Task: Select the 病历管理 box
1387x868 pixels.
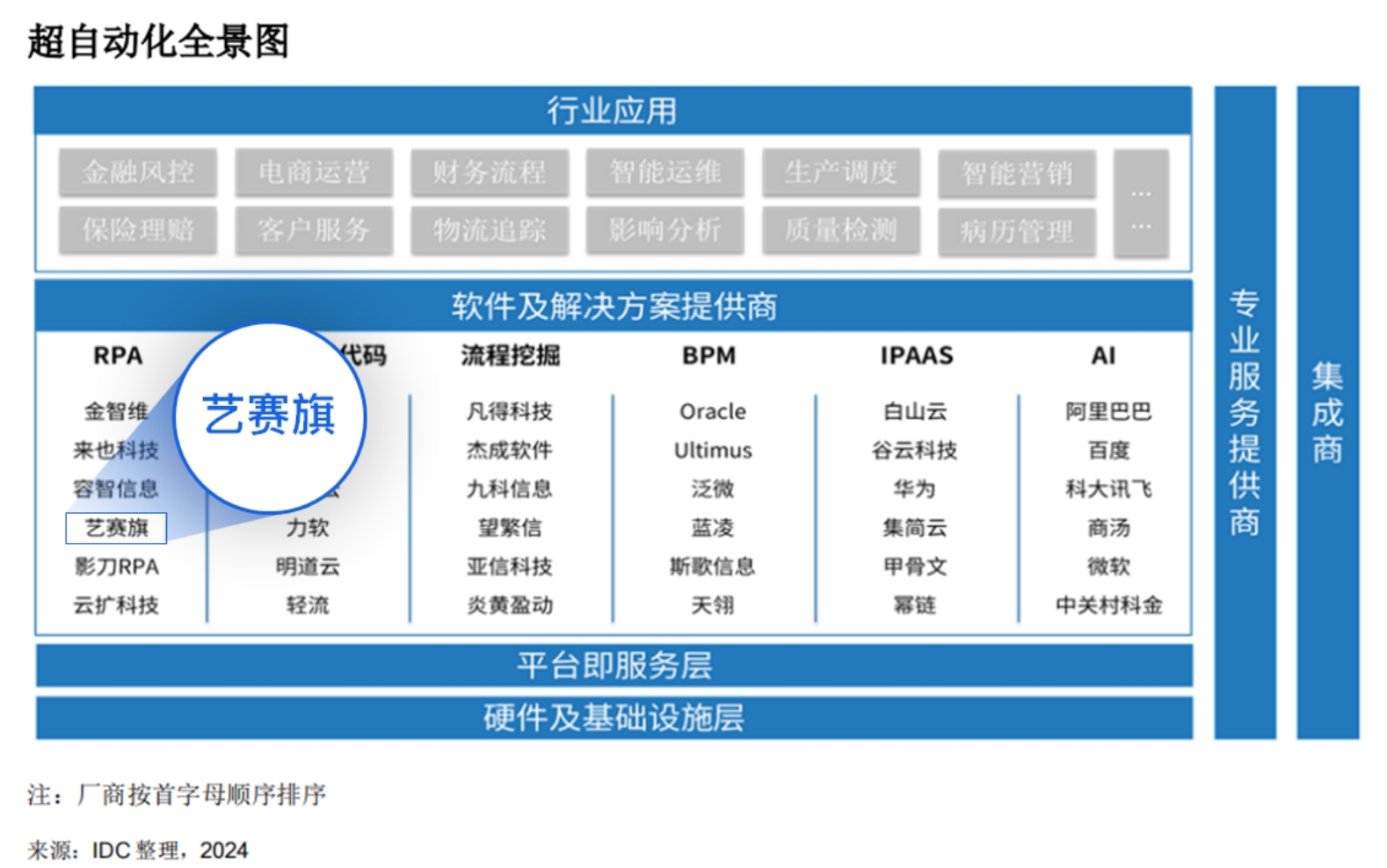Action: pyautogui.click(x=1017, y=232)
